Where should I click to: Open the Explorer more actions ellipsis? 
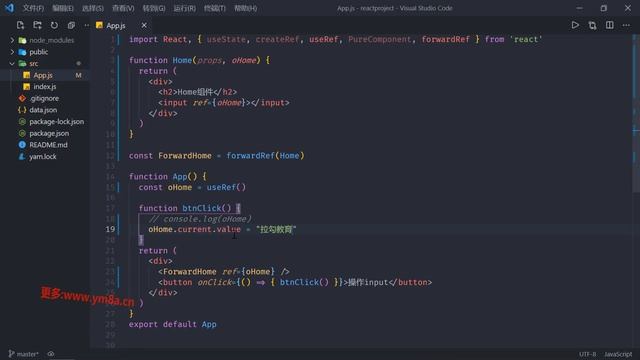click(87, 25)
